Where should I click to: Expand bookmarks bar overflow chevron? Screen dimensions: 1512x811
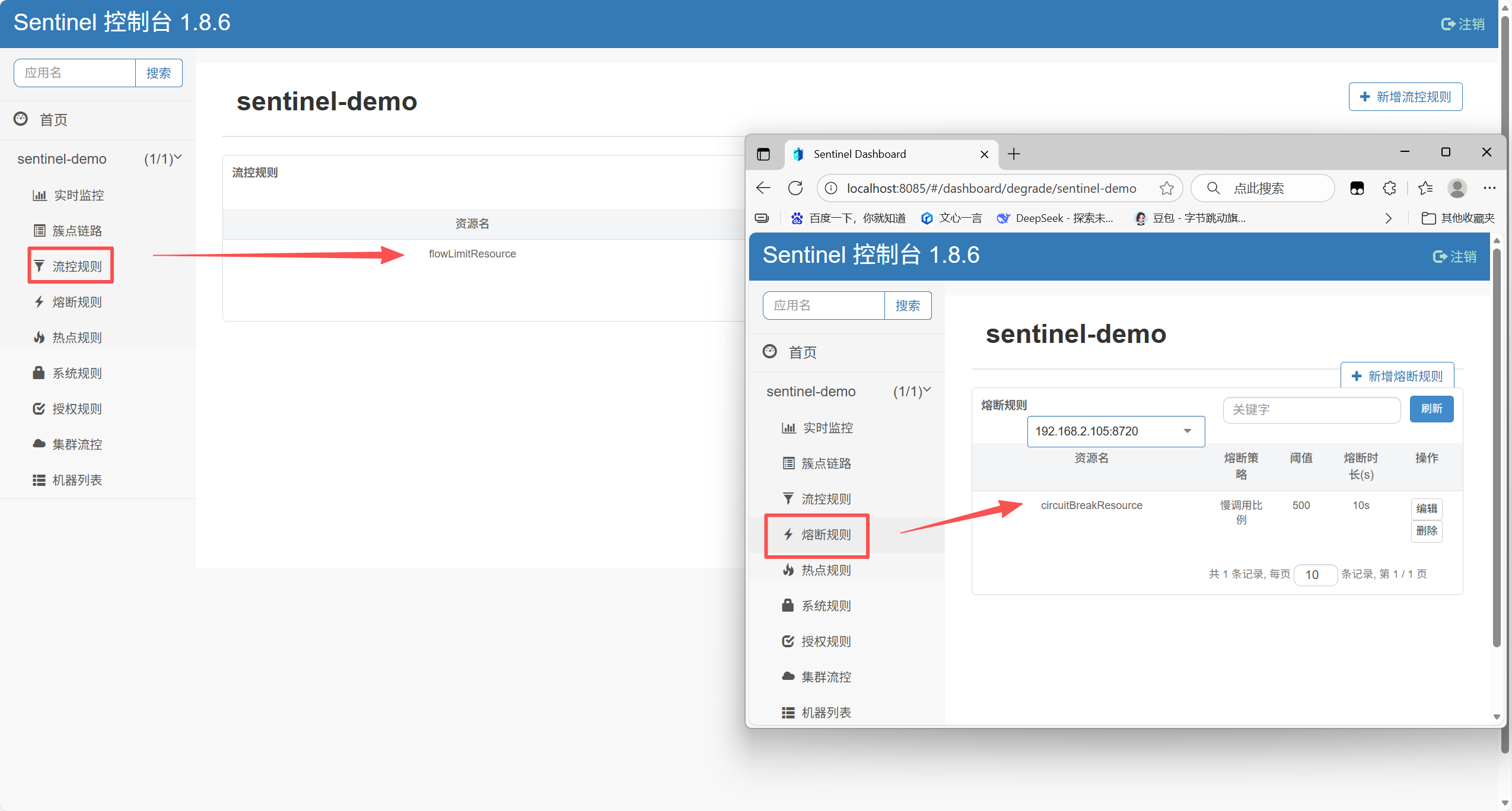tap(1388, 218)
